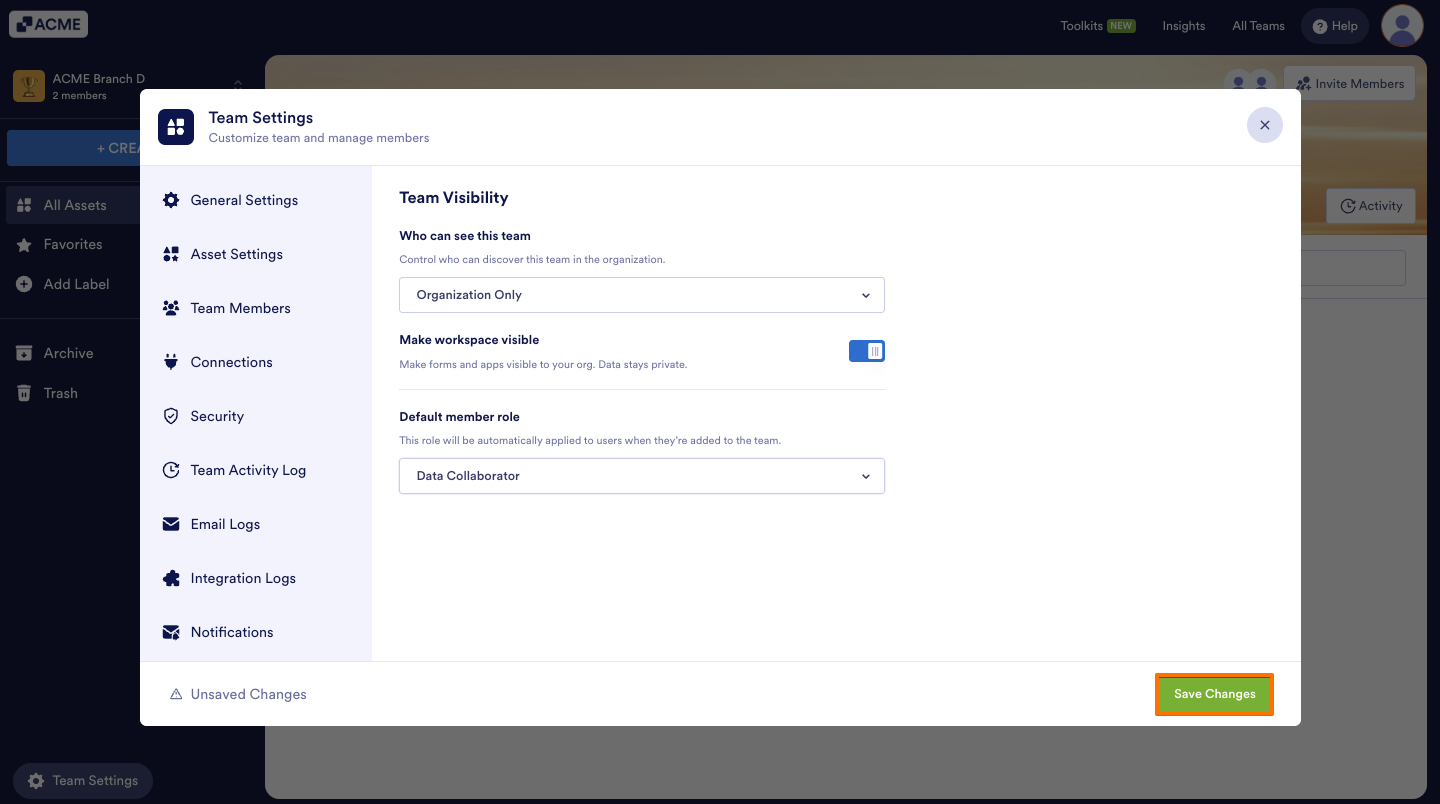Screen dimensions: 1440x804
Task: Go to the Team Members tab
Action: (x=256, y=308)
